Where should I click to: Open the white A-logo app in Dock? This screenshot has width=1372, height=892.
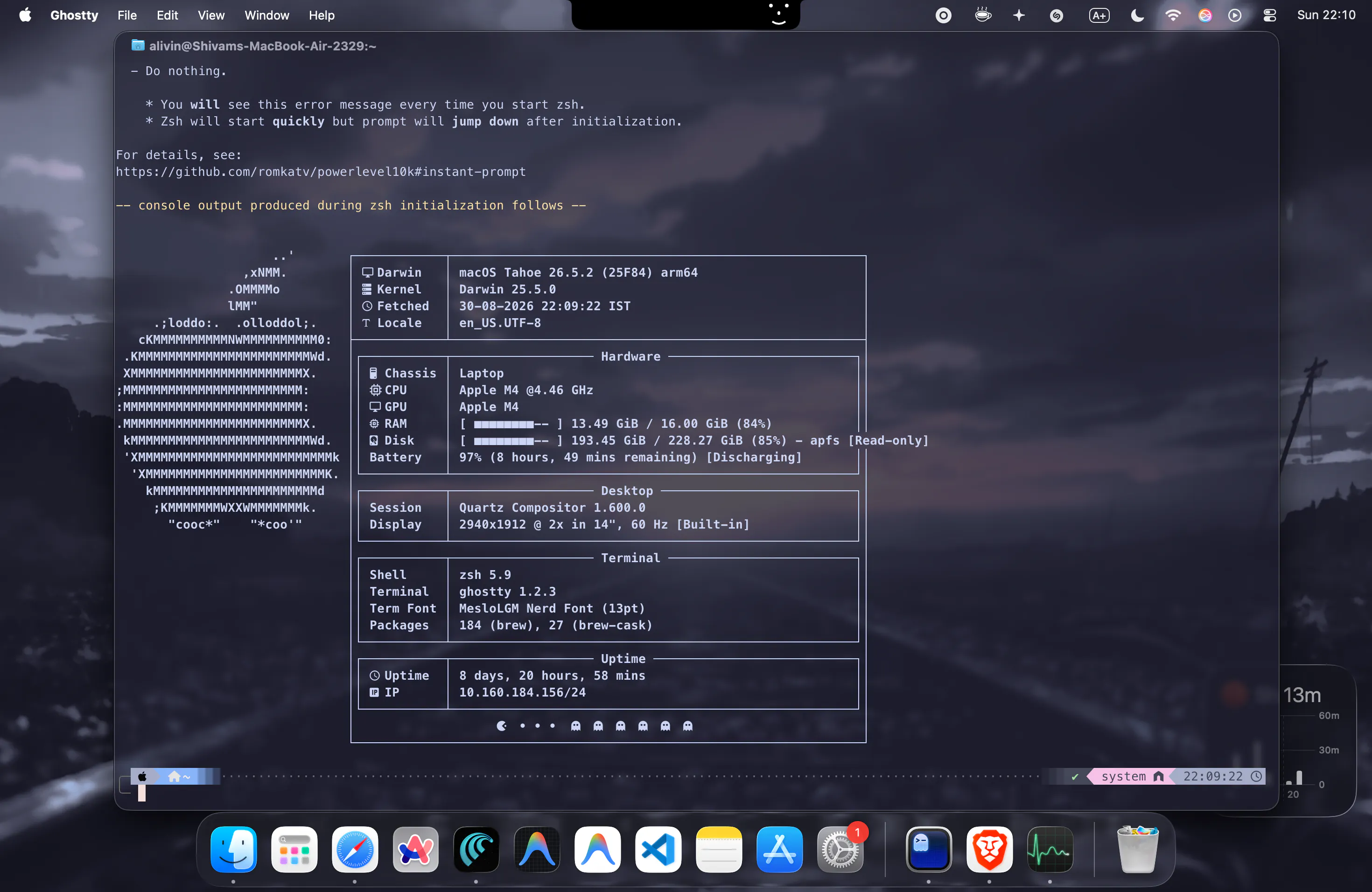(x=597, y=850)
